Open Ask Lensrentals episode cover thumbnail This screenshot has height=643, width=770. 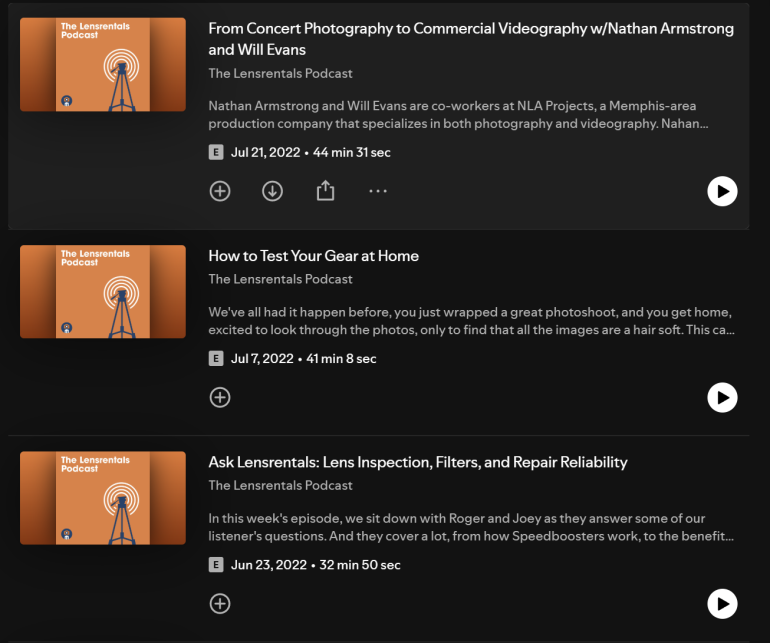[103, 498]
